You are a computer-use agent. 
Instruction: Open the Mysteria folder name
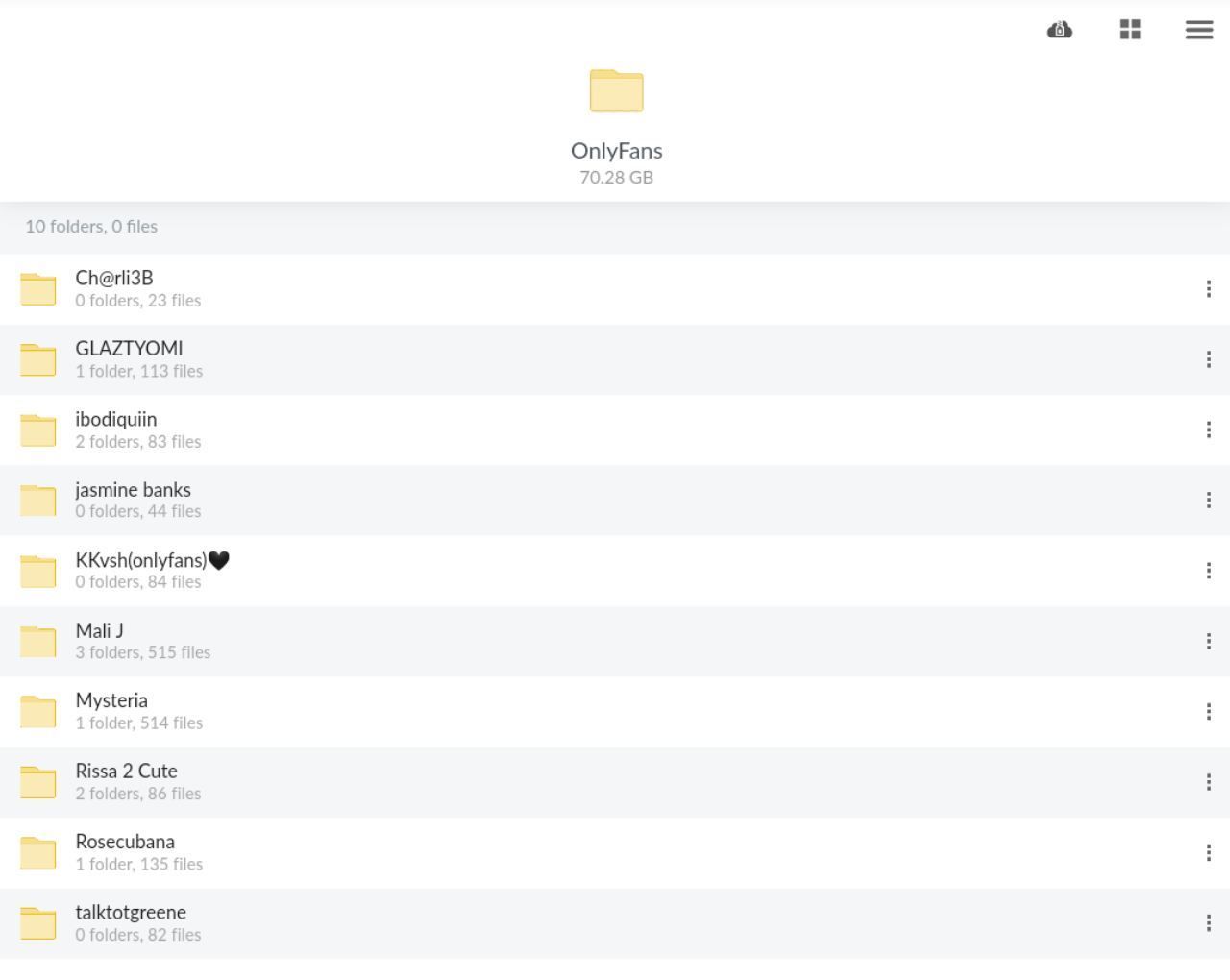pos(111,700)
